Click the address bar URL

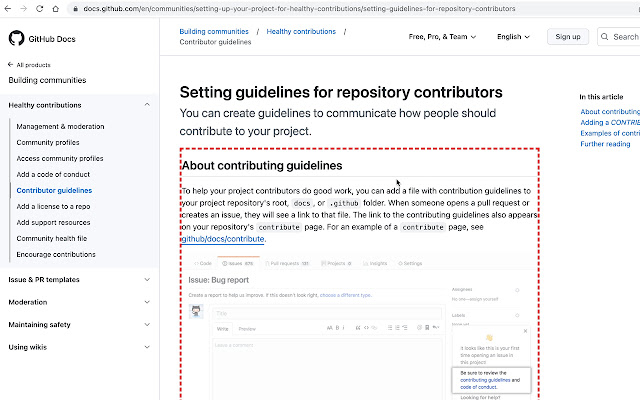[x=299, y=9]
